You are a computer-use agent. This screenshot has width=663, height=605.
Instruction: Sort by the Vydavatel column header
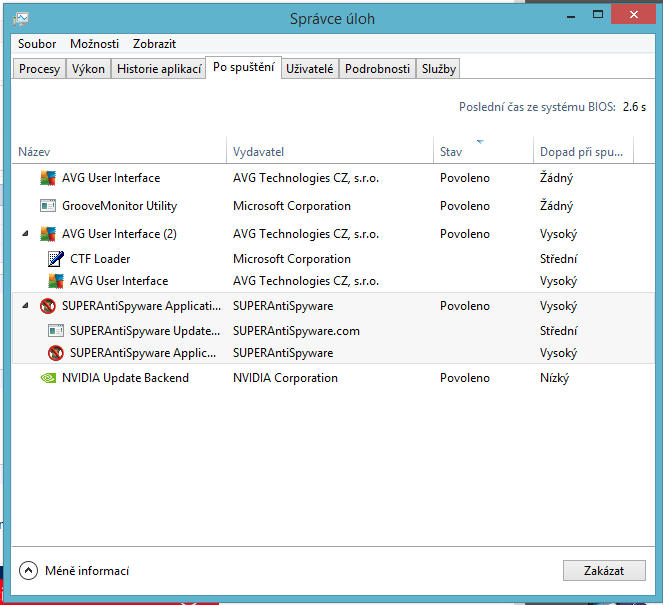[330, 151]
